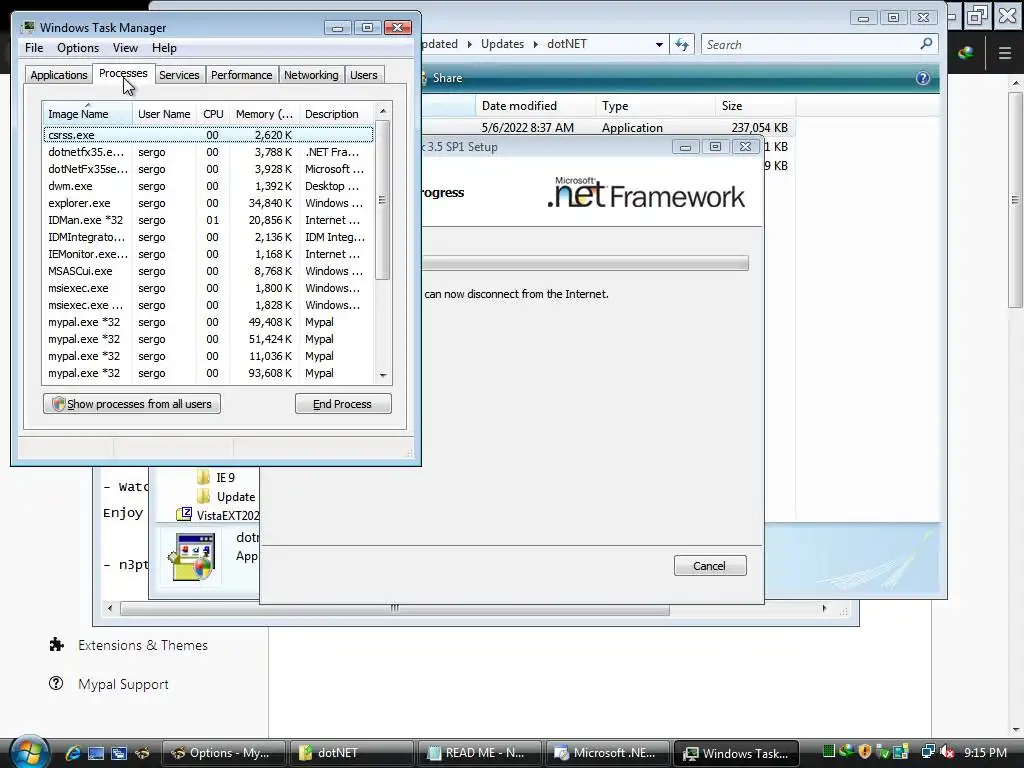Click the green square tray icon

829,752
